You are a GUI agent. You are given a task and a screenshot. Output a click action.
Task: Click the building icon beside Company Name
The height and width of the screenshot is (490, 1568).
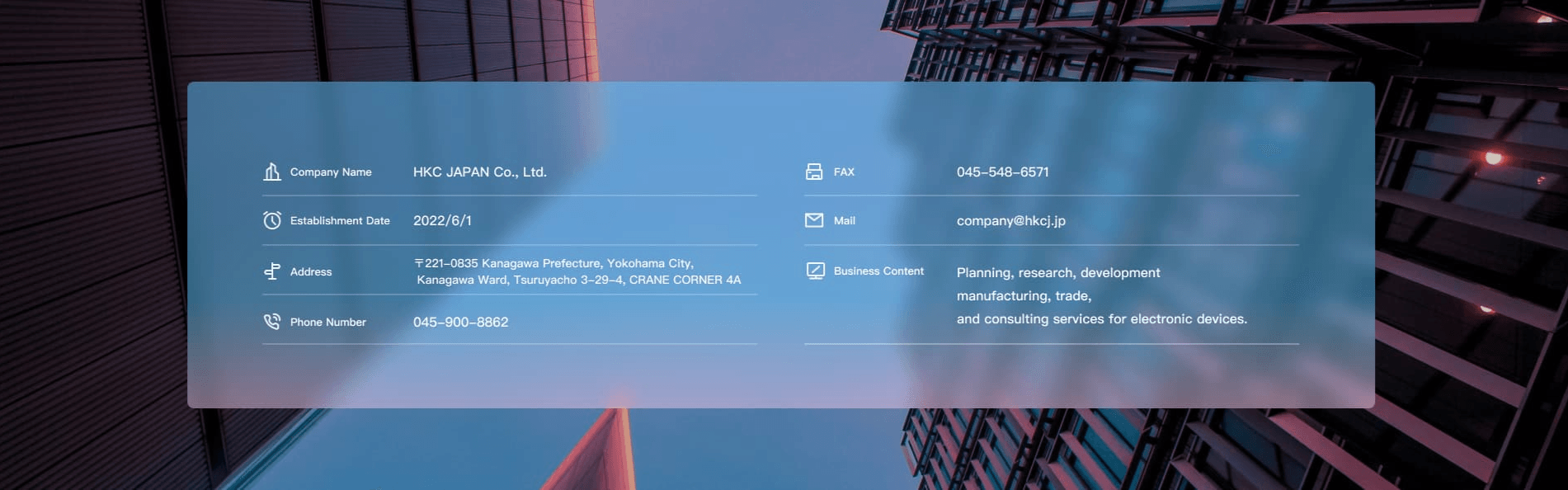[271, 172]
